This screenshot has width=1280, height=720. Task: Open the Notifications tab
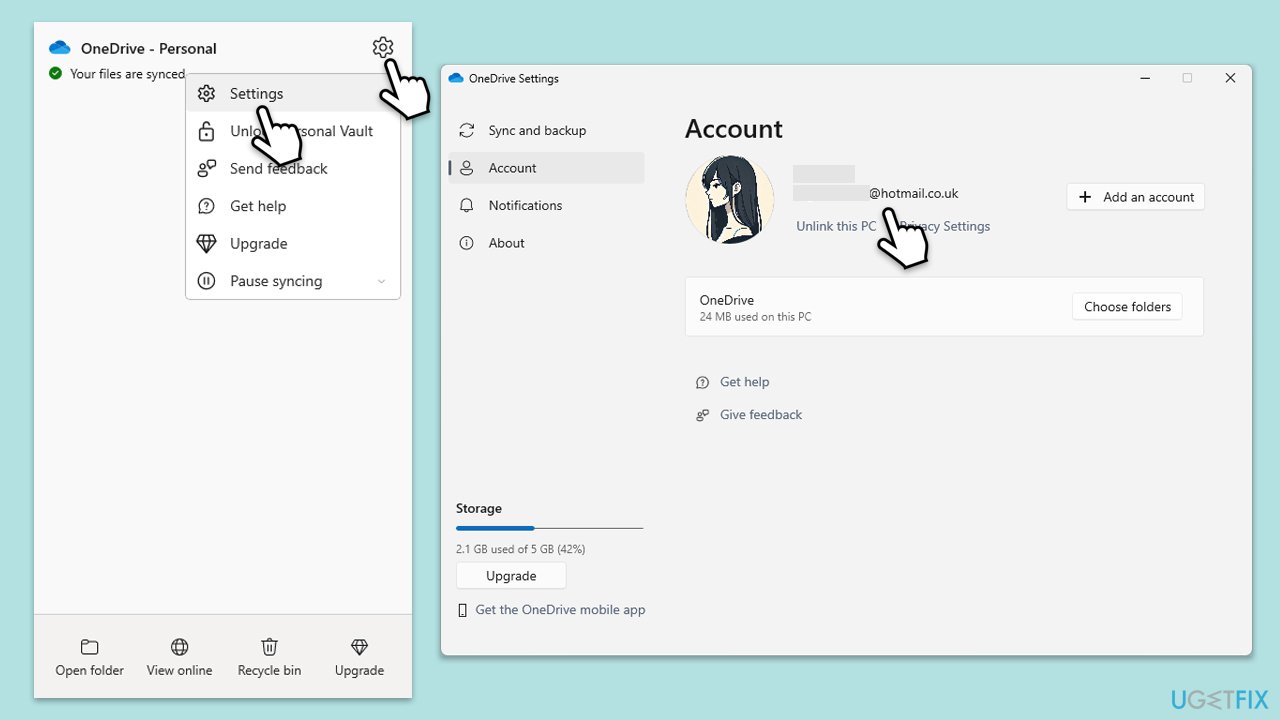pos(546,205)
